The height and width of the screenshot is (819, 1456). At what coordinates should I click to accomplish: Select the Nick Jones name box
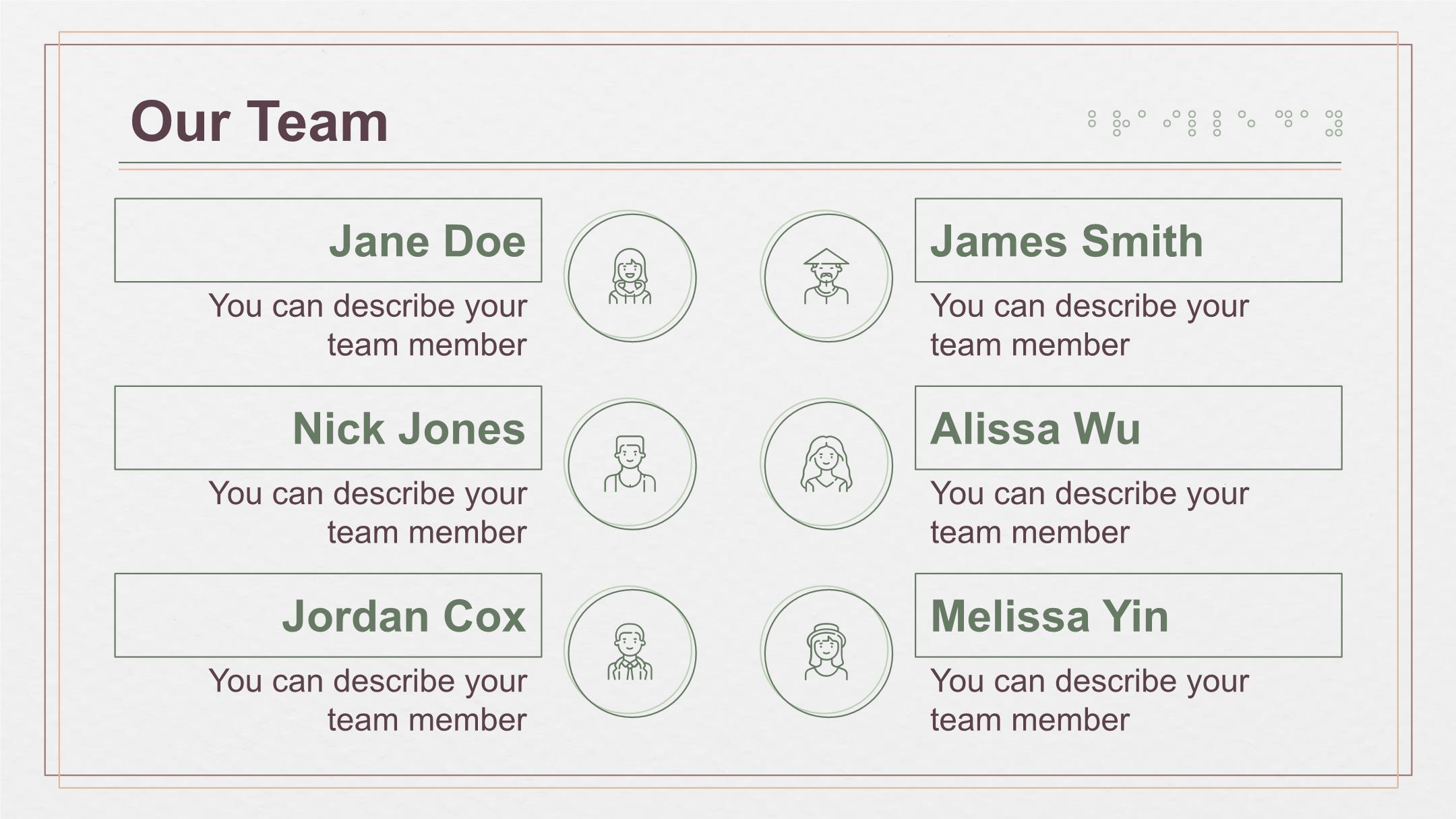[x=328, y=427]
